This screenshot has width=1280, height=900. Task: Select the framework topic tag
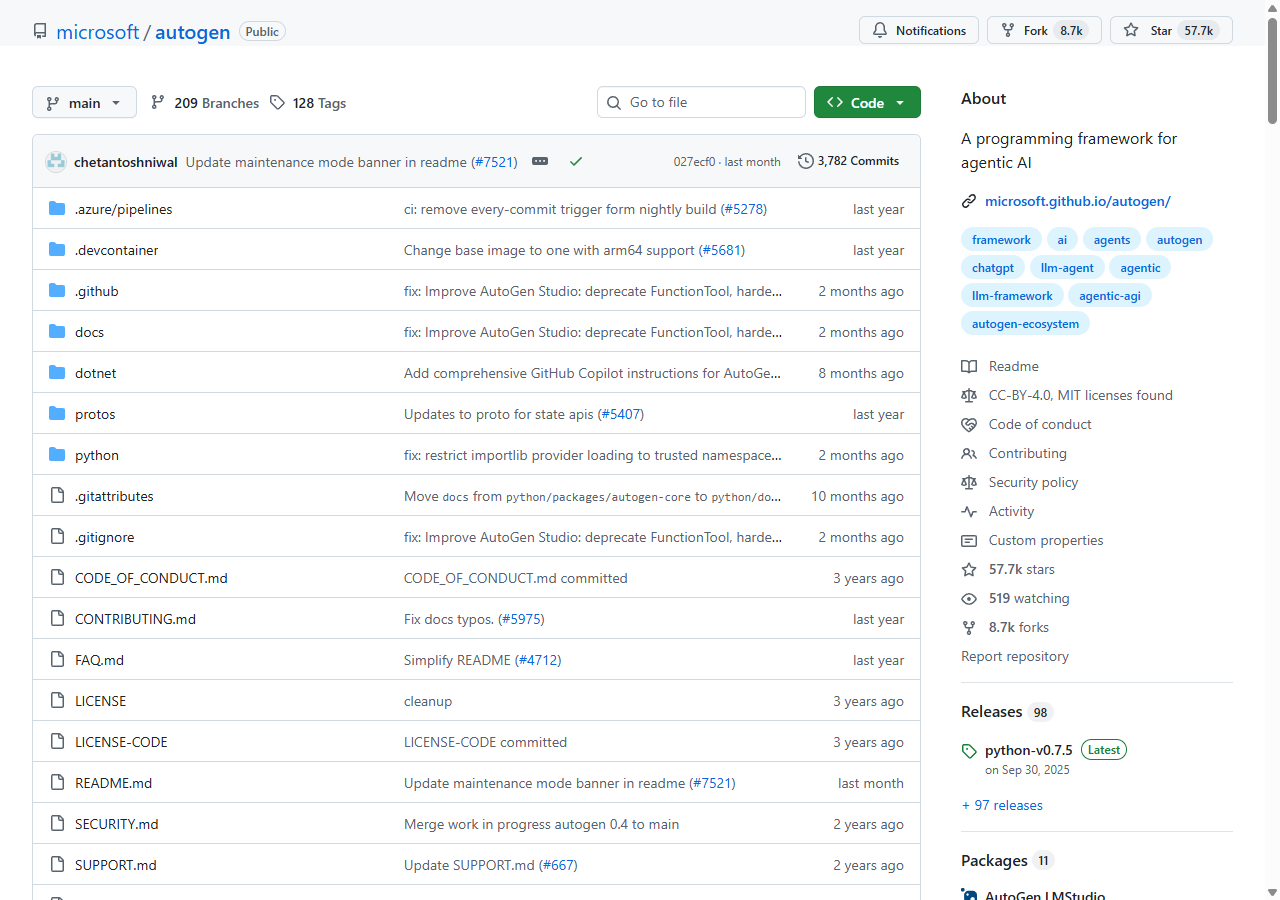point(1001,240)
